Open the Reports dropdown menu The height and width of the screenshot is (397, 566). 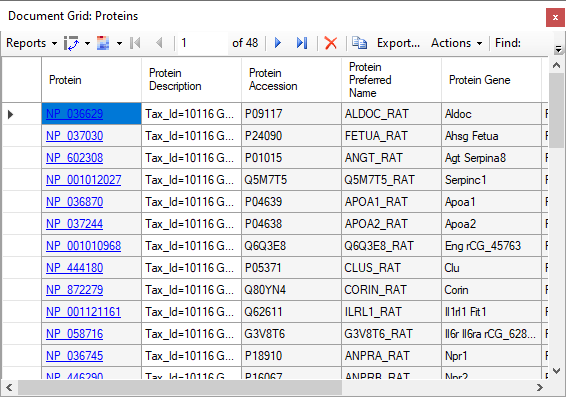[x=32, y=43]
